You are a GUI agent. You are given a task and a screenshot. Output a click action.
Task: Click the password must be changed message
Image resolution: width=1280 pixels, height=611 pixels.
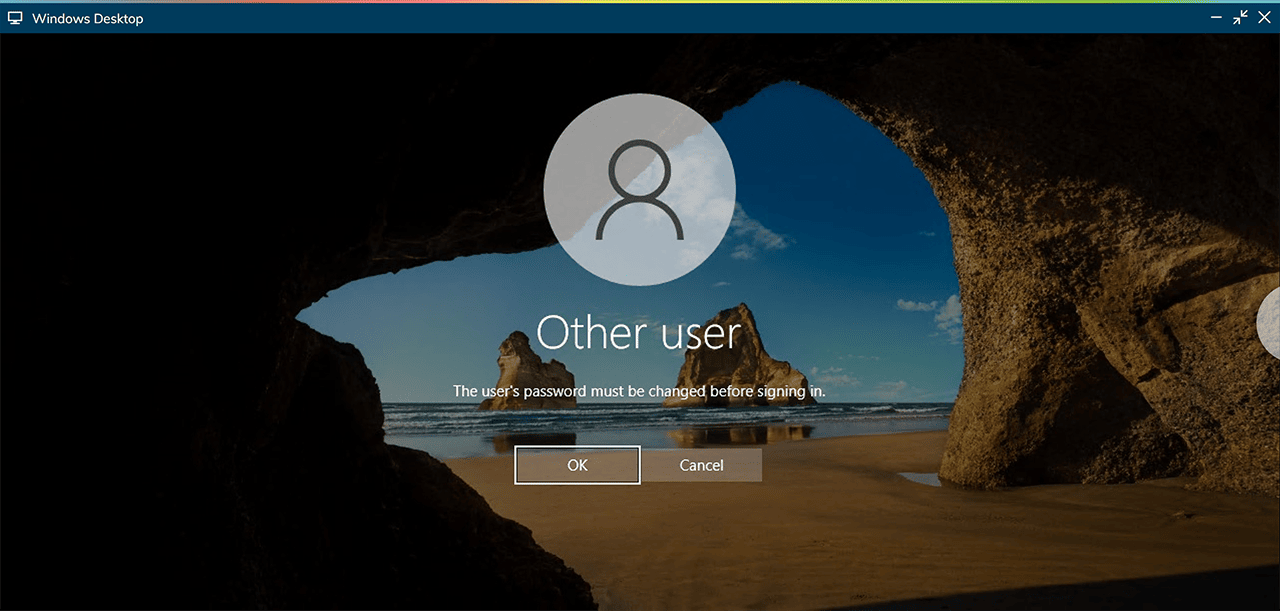pyautogui.click(x=639, y=391)
